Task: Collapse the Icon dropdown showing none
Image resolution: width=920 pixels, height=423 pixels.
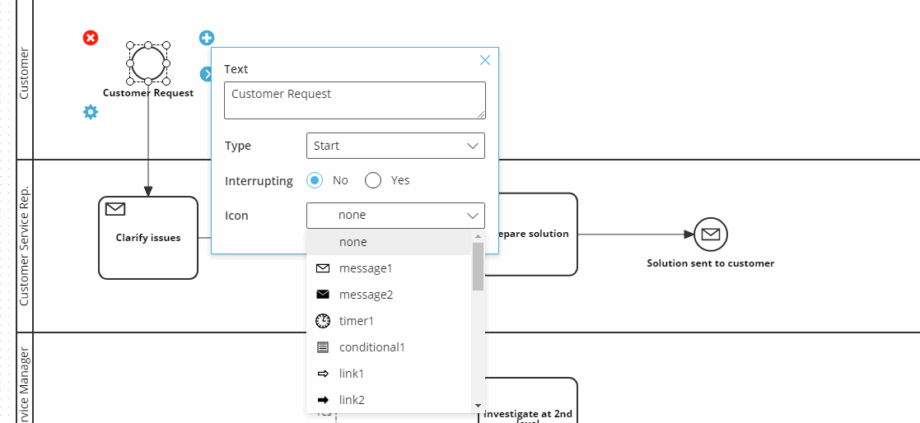Action: (395, 215)
